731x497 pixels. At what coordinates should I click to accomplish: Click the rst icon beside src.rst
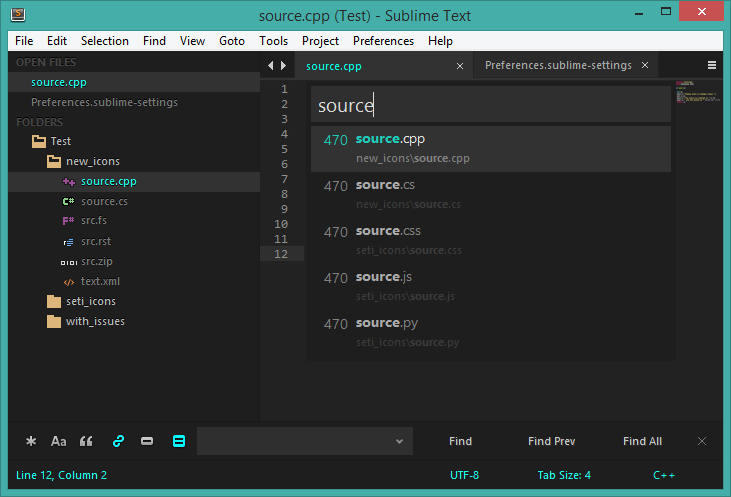(69, 242)
